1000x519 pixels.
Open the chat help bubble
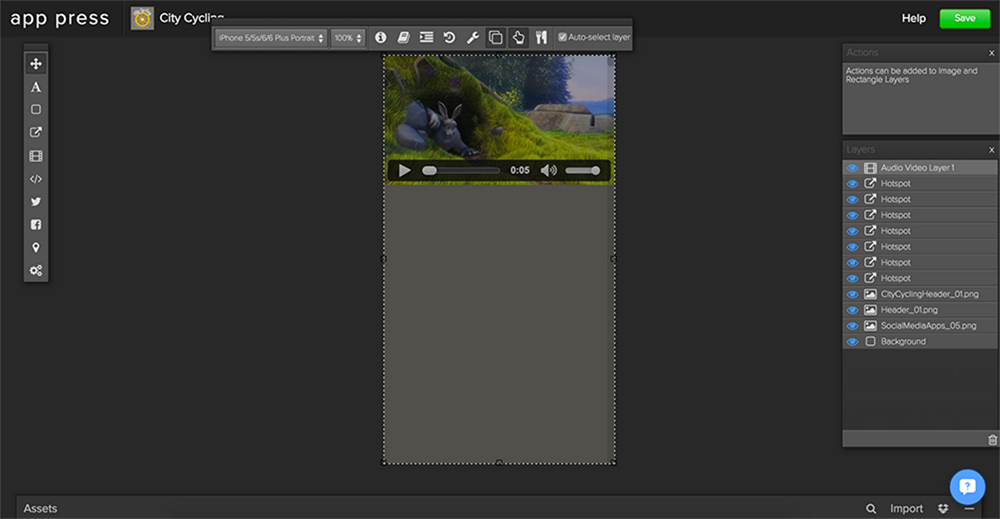pos(967,486)
